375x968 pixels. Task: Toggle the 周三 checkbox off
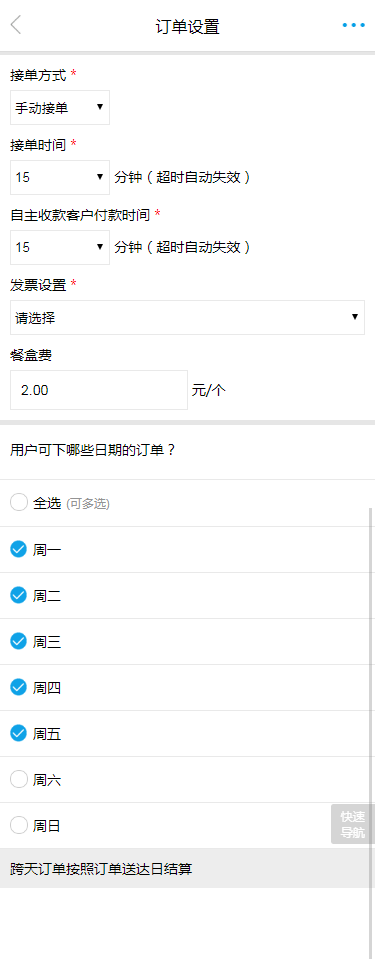19,641
